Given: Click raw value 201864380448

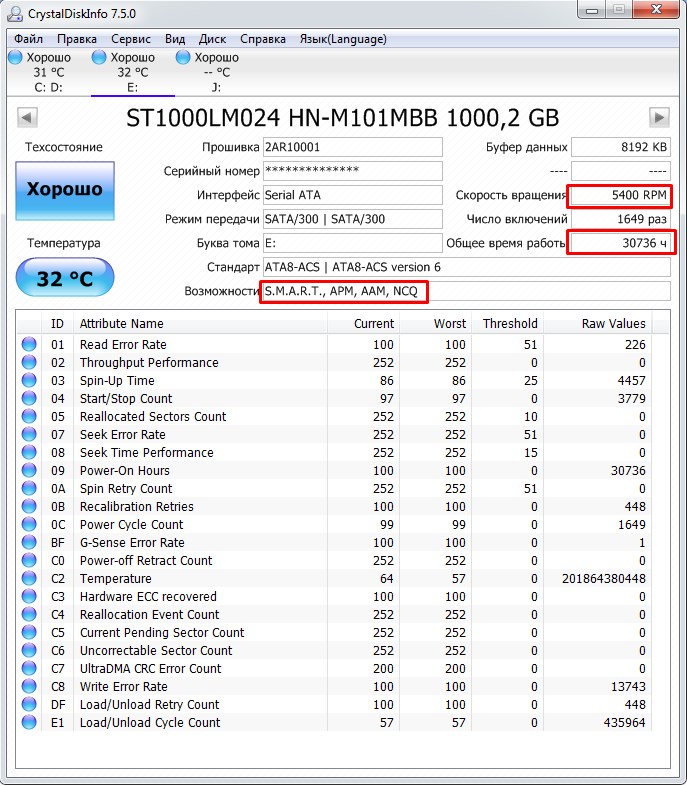Looking at the screenshot, I should pos(604,579).
